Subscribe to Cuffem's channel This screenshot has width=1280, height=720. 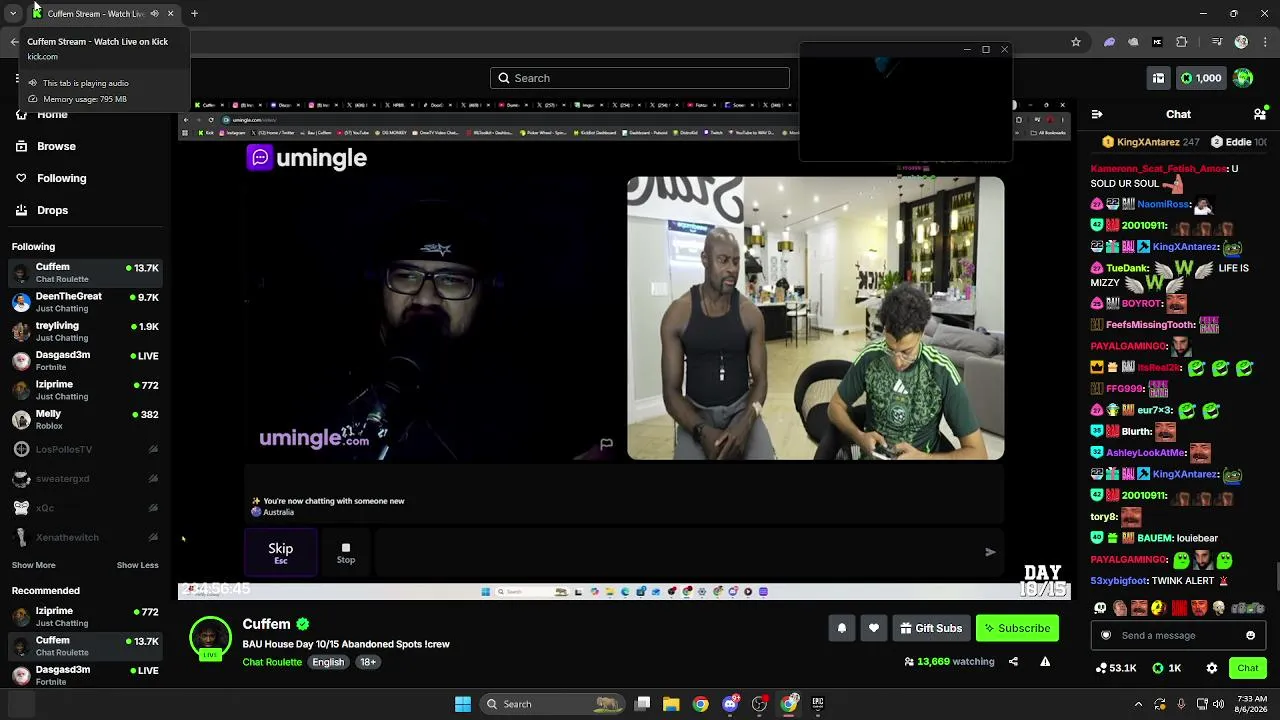click(x=1017, y=628)
